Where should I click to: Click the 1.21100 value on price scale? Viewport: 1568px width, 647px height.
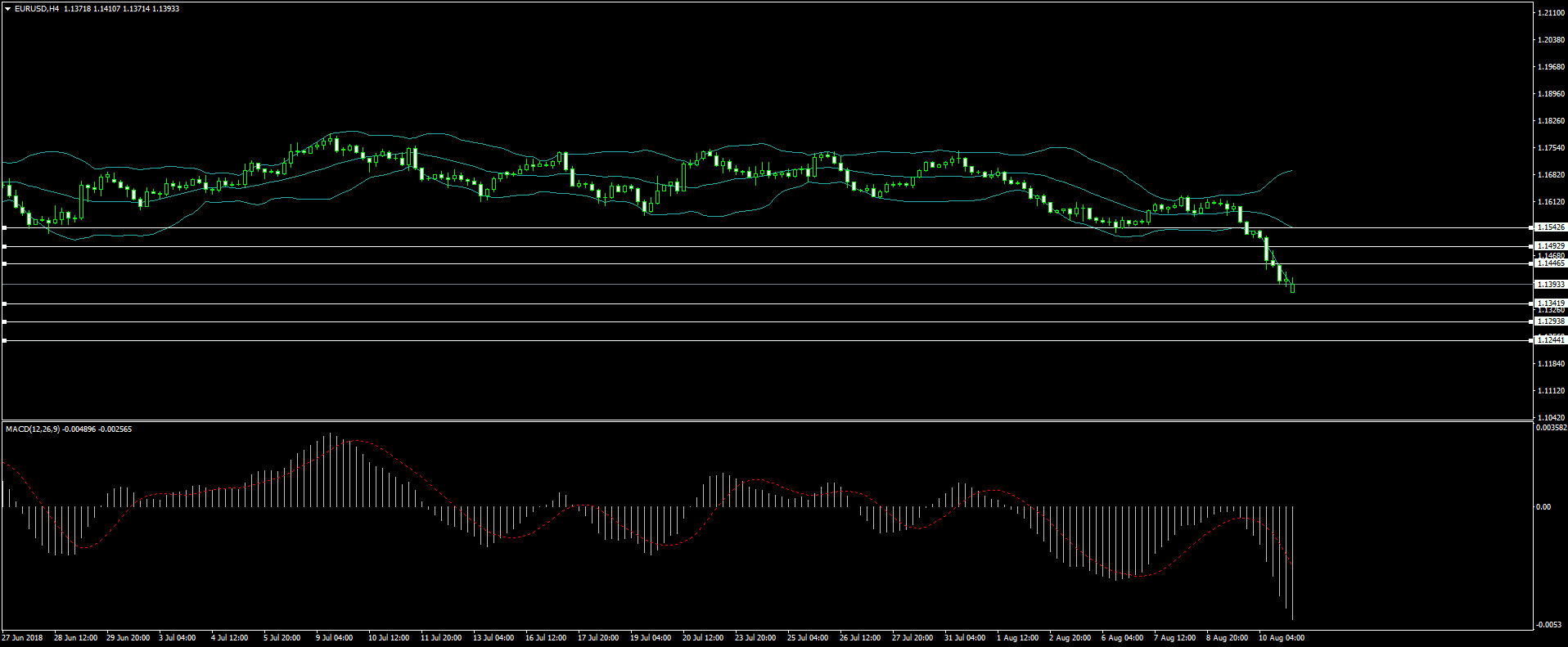1551,13
